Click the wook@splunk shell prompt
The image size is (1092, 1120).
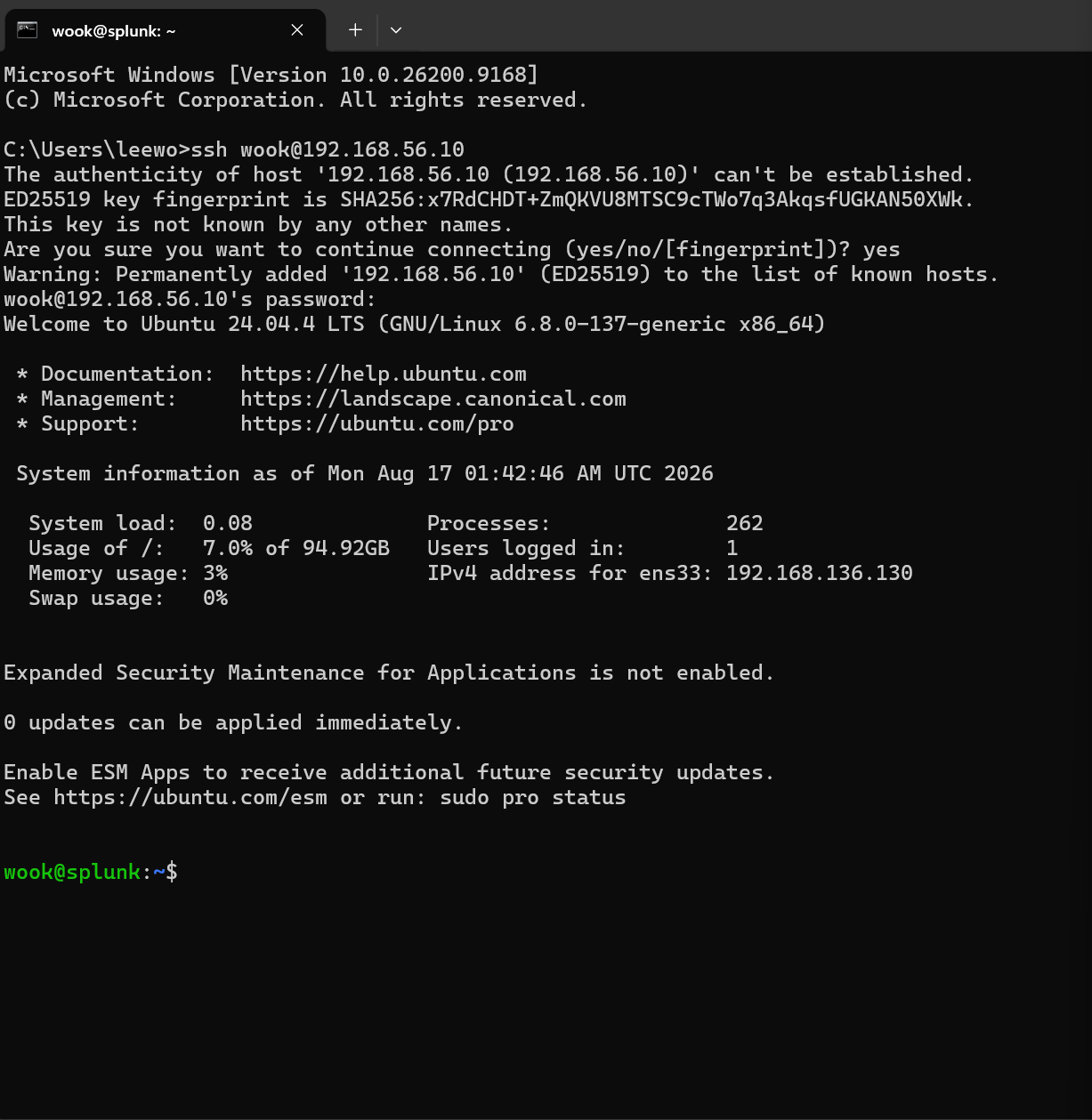91,873
